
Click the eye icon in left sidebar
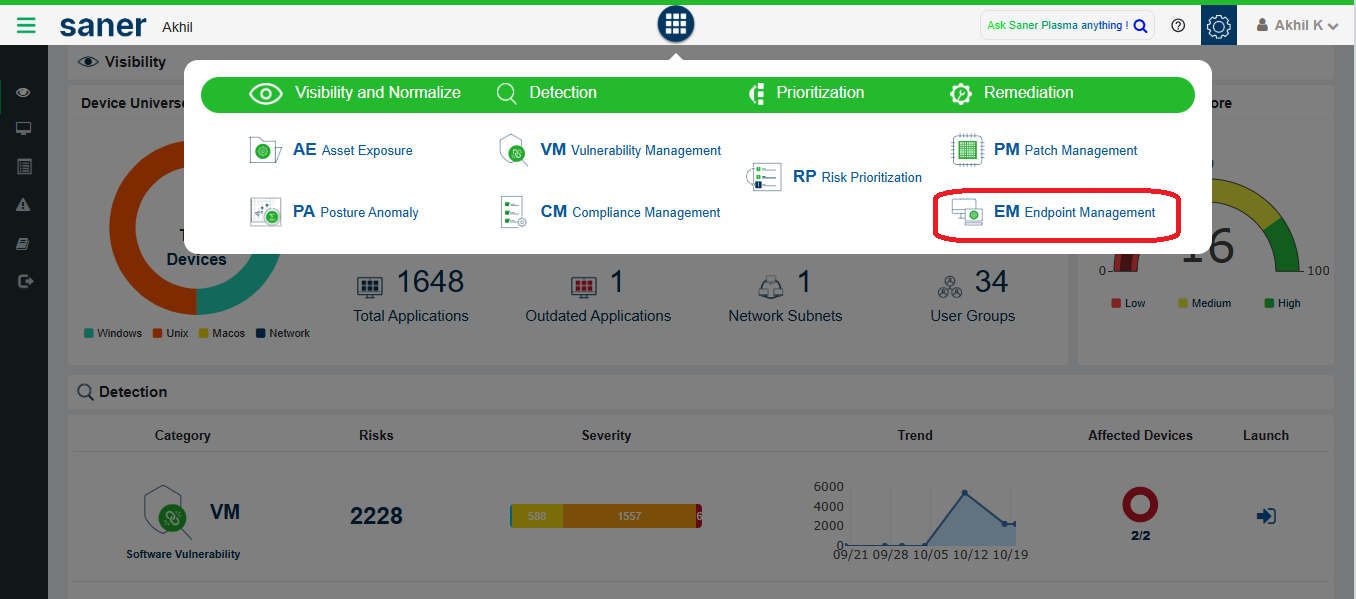[24, 93]
